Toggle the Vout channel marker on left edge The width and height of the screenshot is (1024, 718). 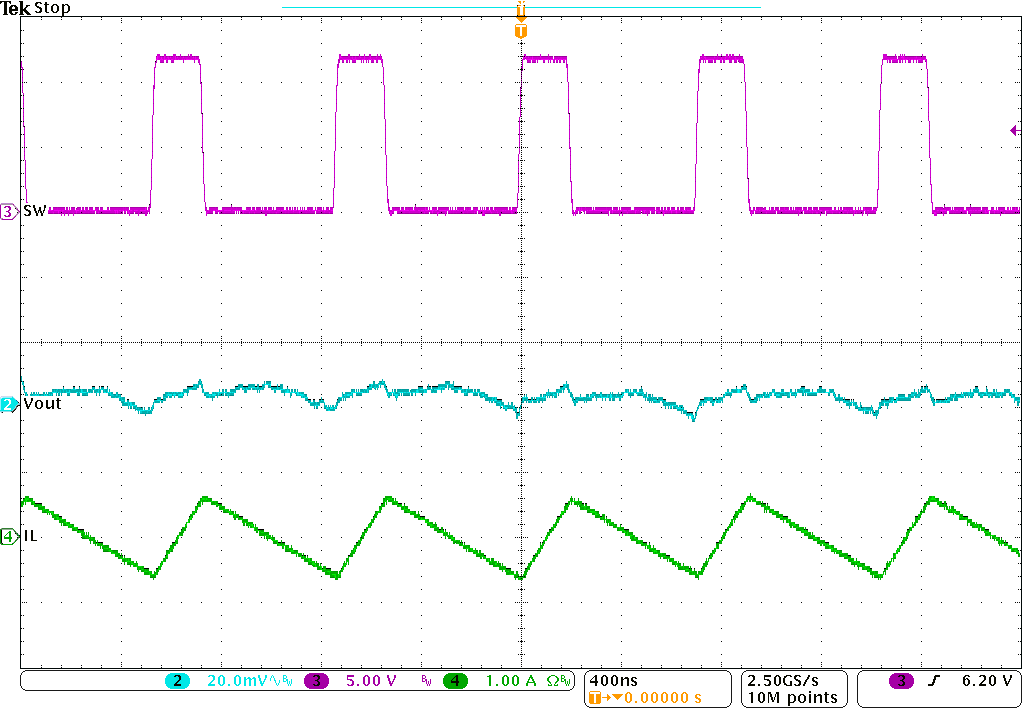pos(6,402)
